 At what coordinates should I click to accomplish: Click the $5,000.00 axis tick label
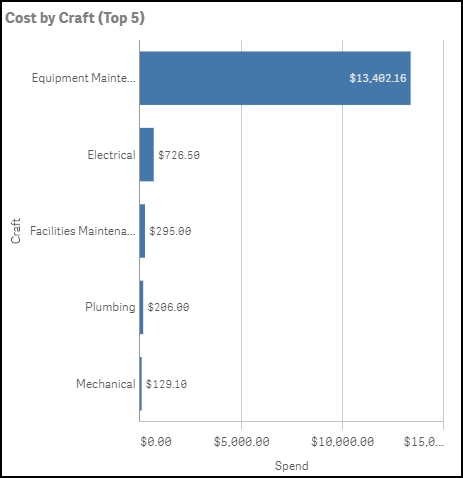[242, 442]
